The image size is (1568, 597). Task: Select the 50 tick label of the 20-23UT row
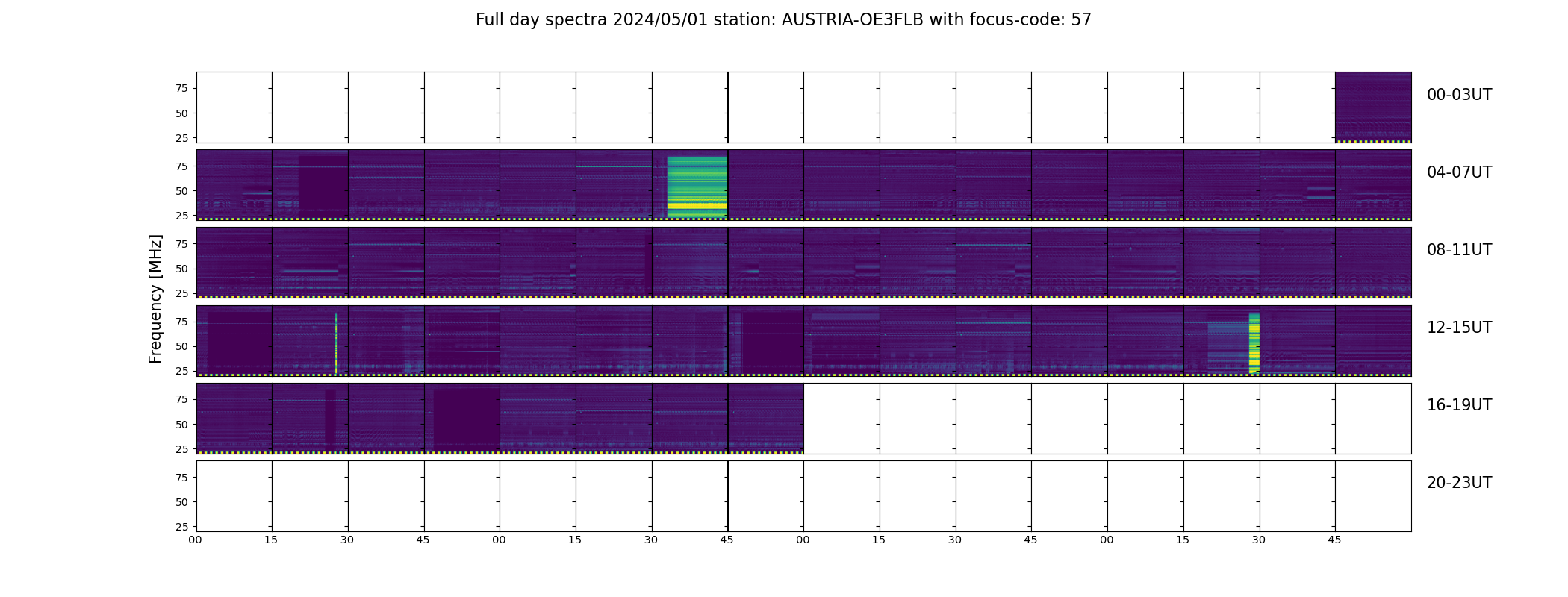181,502
